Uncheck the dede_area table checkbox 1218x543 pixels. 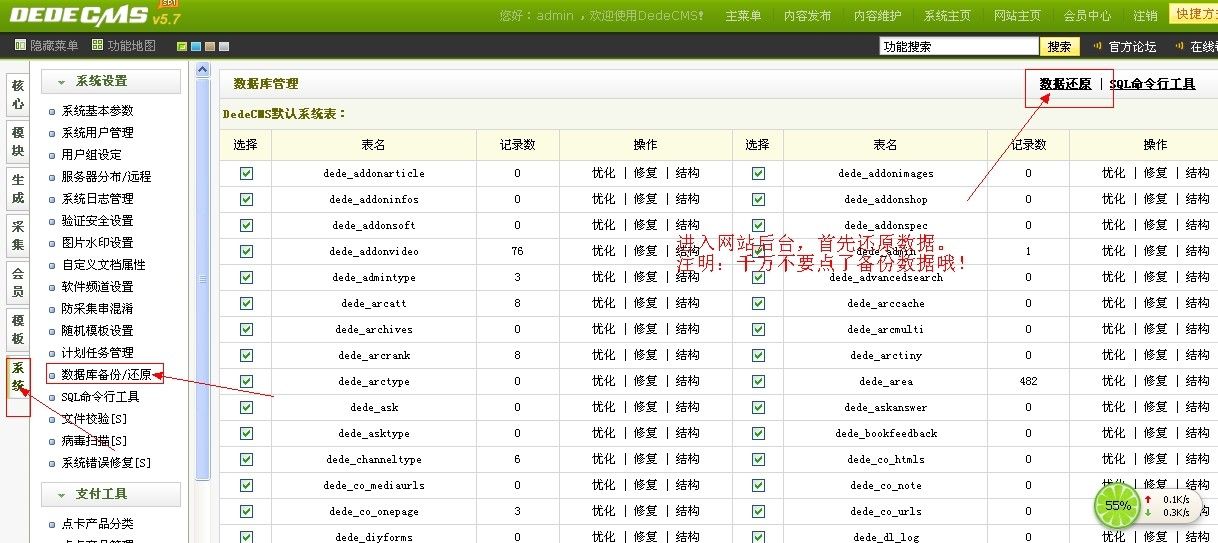pos(758,381)
